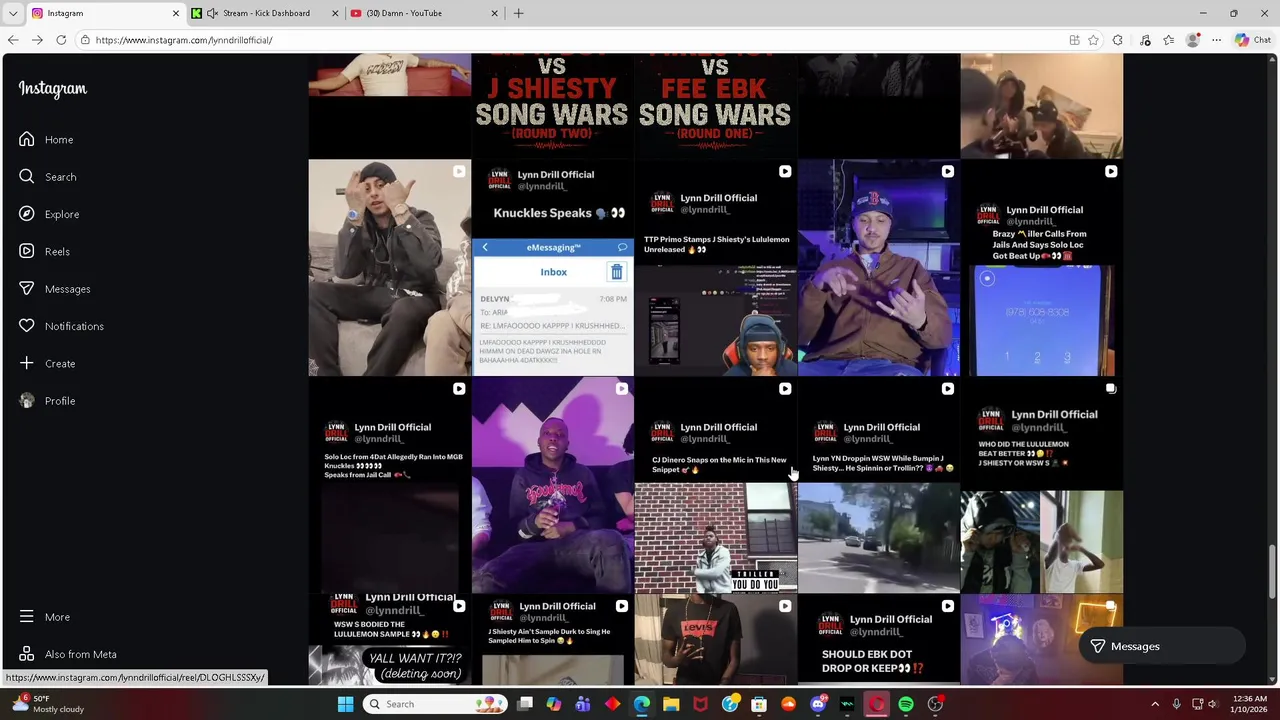Open Messages from the left sidebar
Image resolution: width=1280 pixels, height=720 pixels.
point(54,289)
